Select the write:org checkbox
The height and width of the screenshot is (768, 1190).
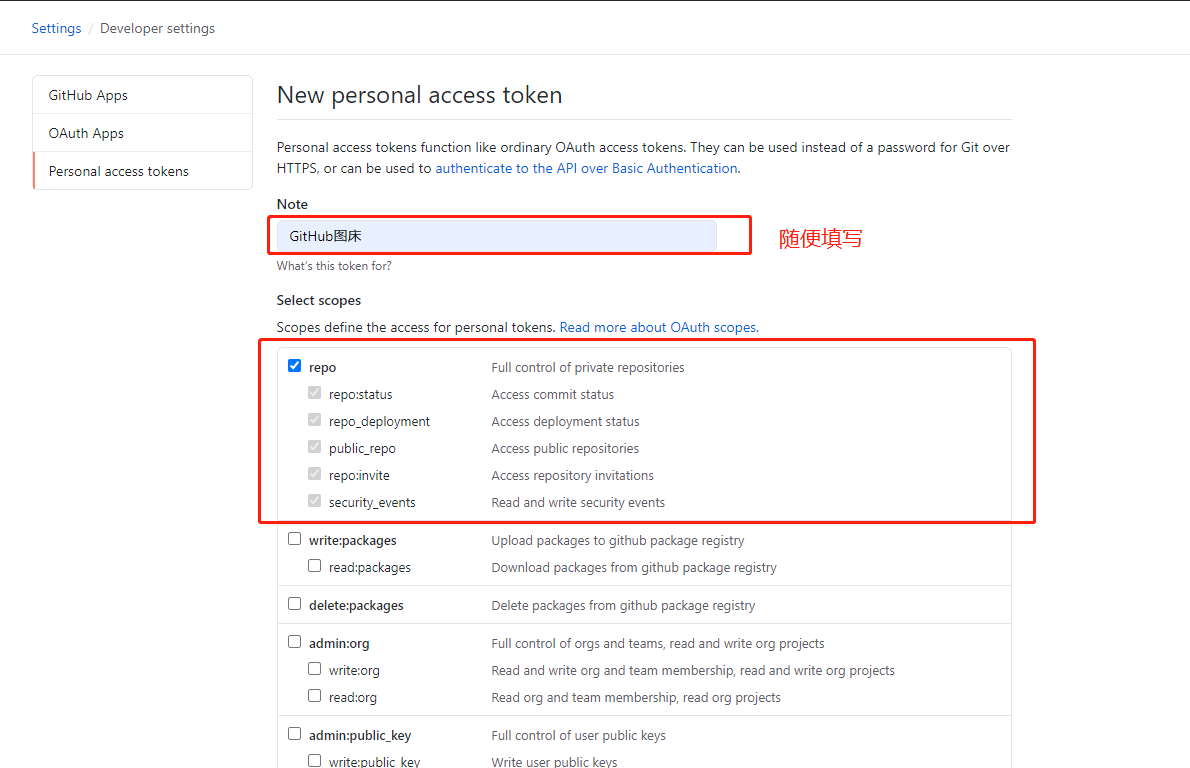pos(314,669)
